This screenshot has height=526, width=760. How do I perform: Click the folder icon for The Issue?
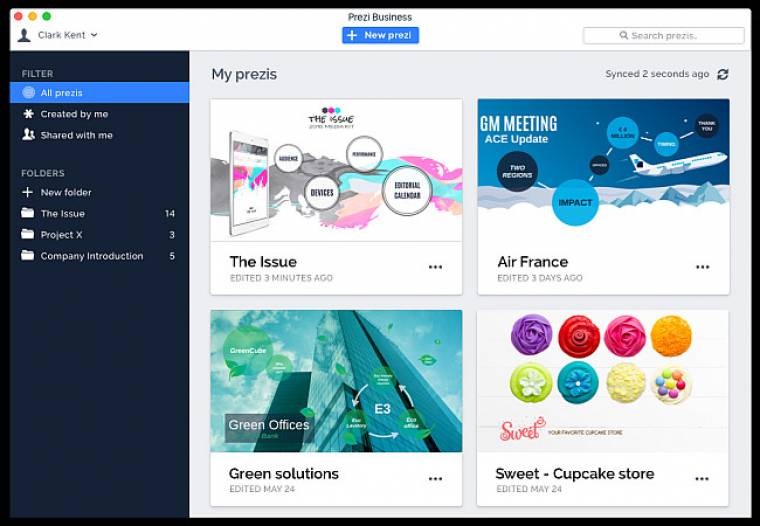[x=28, y=213]
